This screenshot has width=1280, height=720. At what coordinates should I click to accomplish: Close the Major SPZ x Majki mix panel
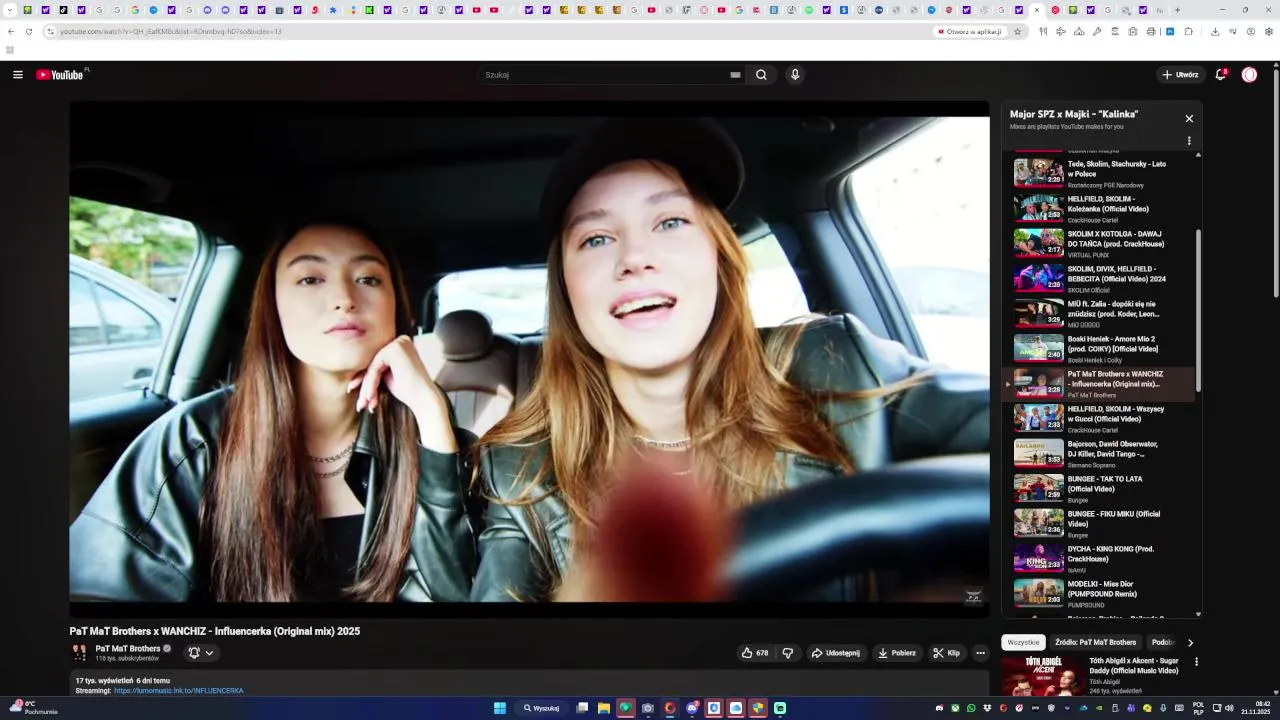point(1189,119)
